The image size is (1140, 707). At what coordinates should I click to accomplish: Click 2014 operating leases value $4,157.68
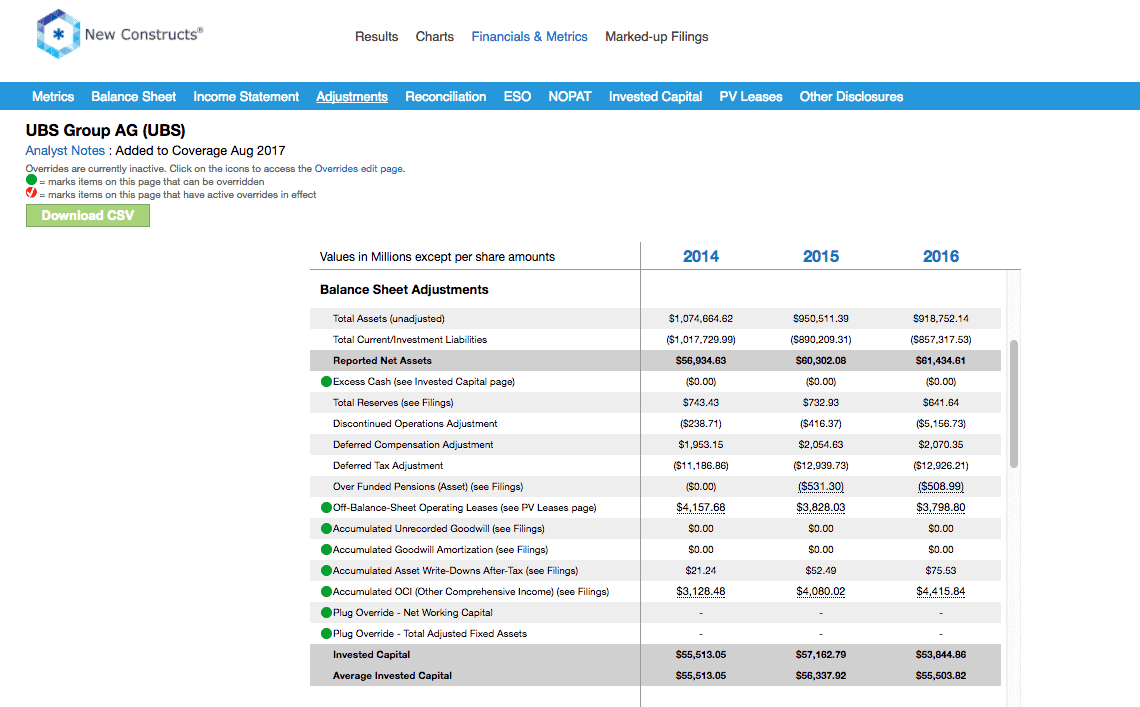(701, 508)
